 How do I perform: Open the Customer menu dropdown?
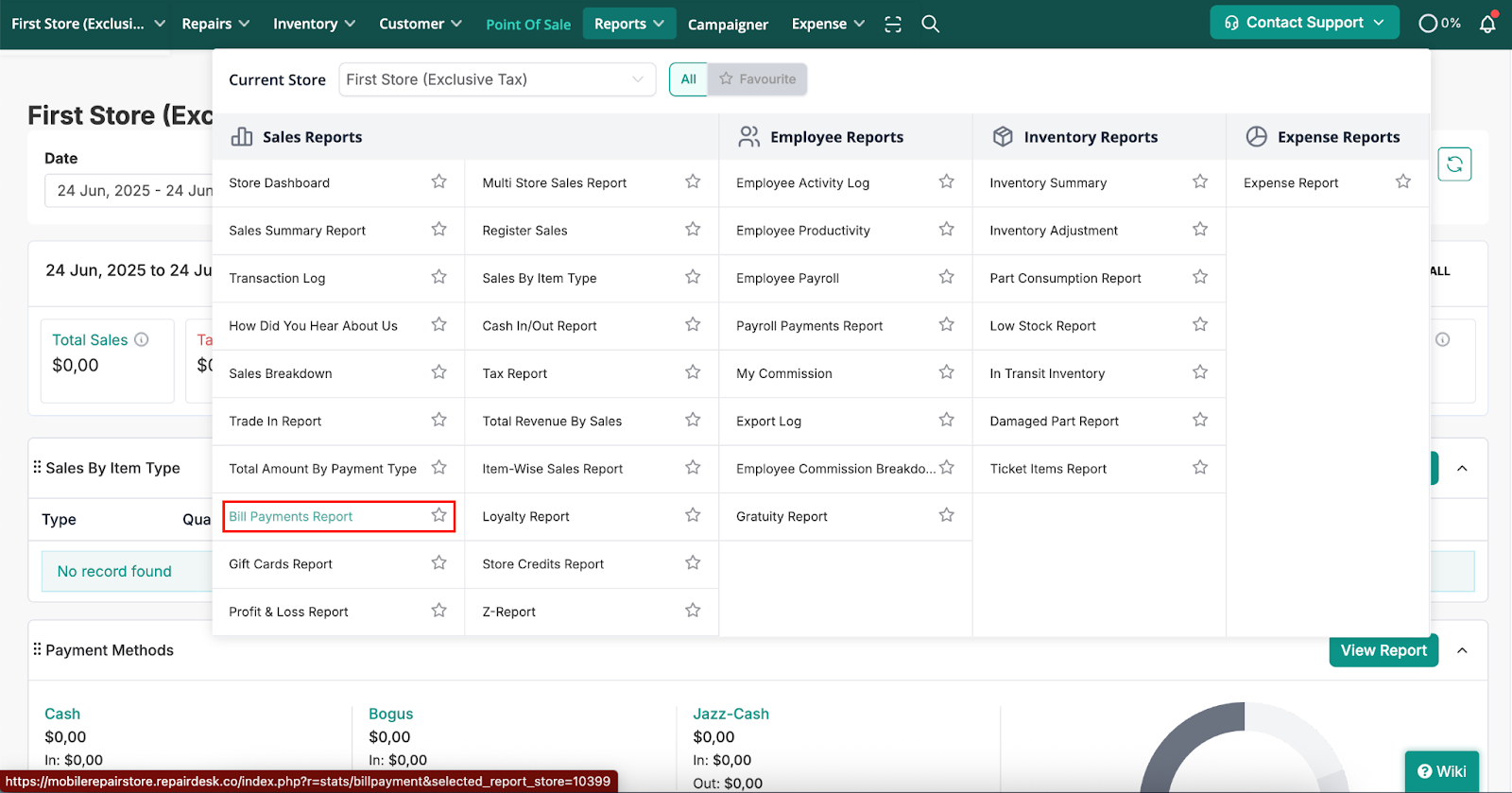click(x=421, y=24)
